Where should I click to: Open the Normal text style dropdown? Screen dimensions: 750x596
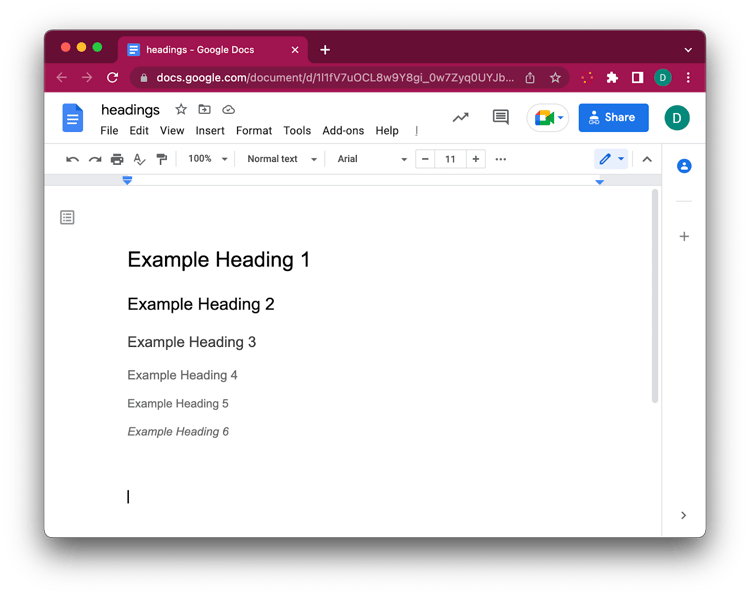point(281,159)
